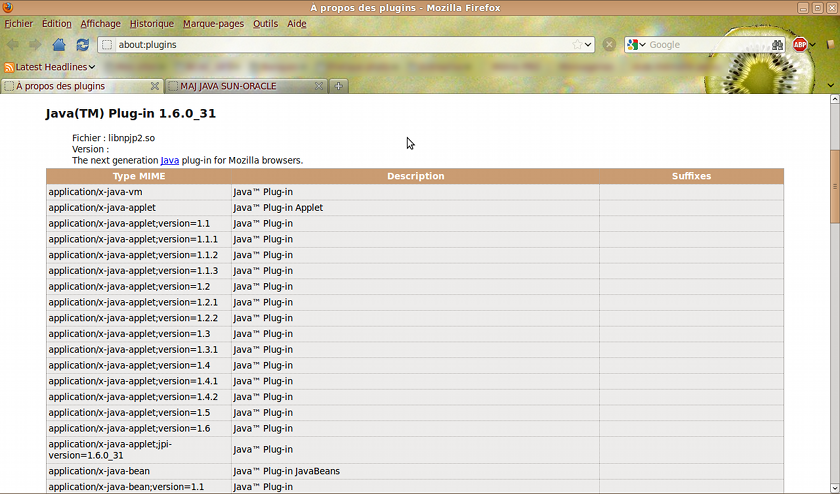Image resolution: width=840 pixels, height=494 pixels.
Task: Close the 'MAJ JAVA SUN-ORACLE' tab
Action: tap(319, 86)
